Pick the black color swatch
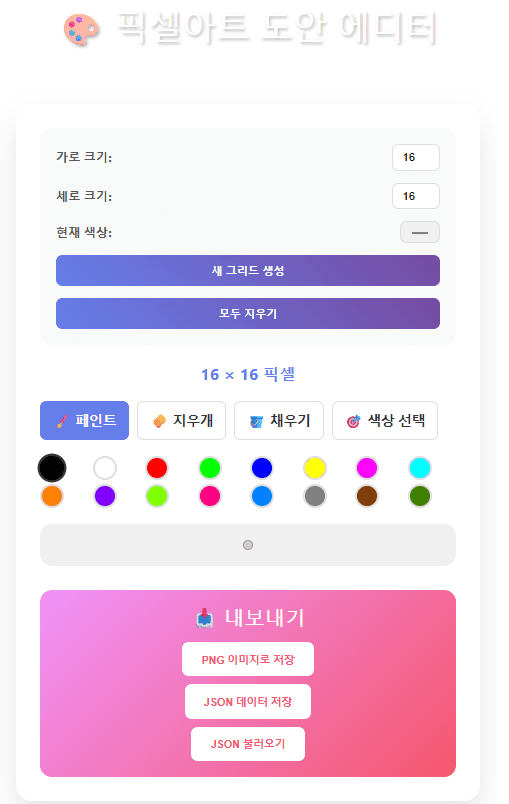This screenshot has width=509, height=804. pyautogui.click(x=52, y=468)
